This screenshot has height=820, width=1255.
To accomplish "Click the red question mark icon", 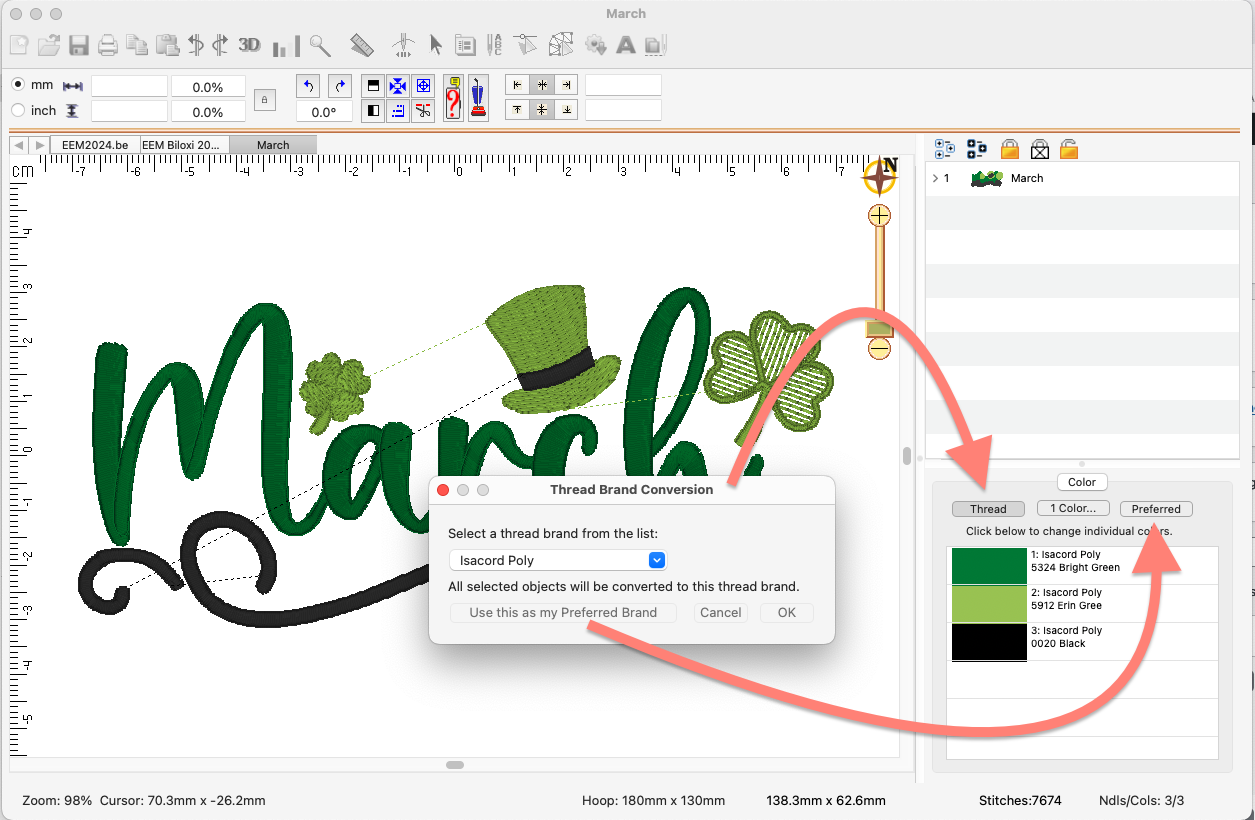I will tap(453, 98).
